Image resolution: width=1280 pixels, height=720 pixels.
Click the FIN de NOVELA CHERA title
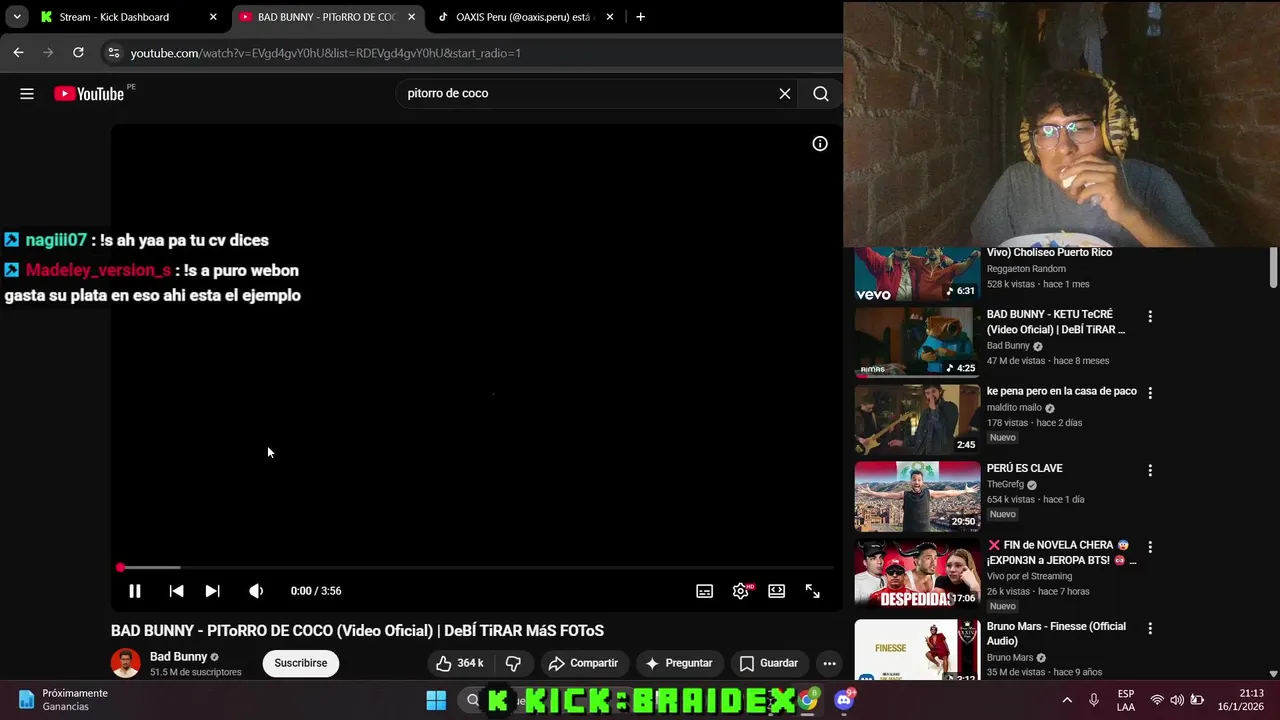pos(1061,553)
